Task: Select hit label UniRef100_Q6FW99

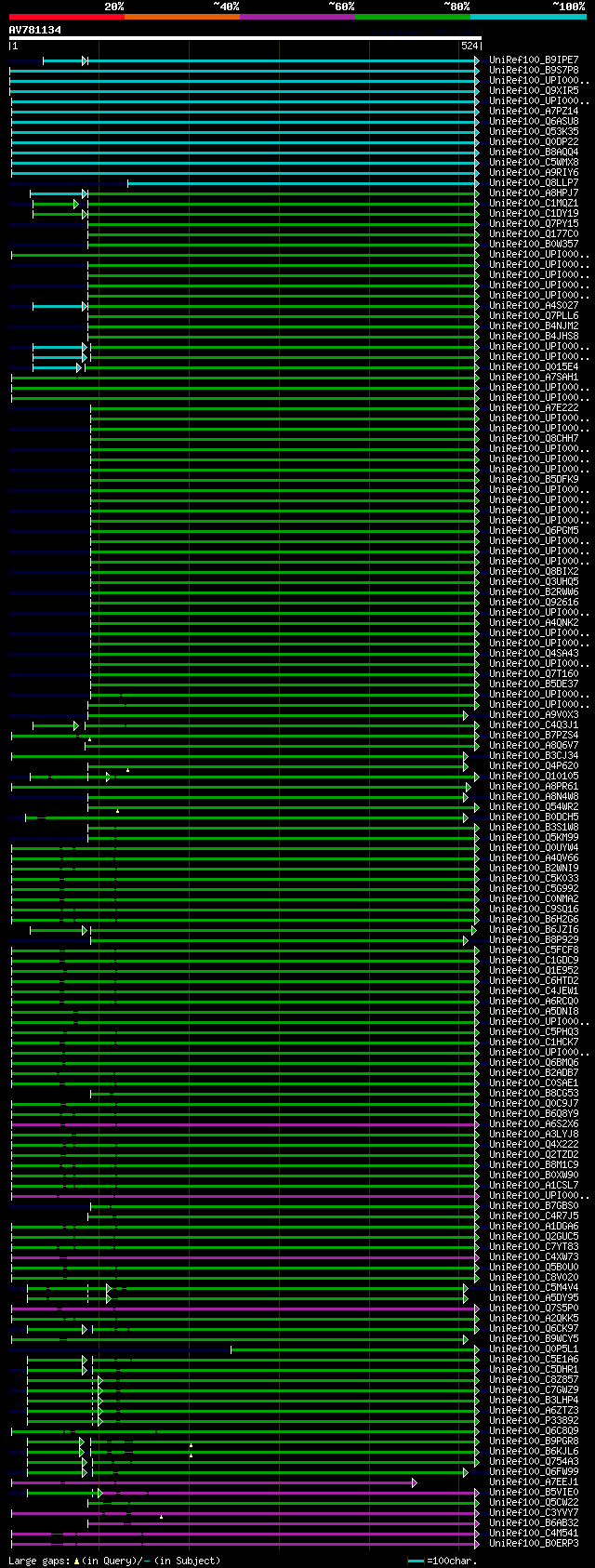Action: click(534, 1472)
